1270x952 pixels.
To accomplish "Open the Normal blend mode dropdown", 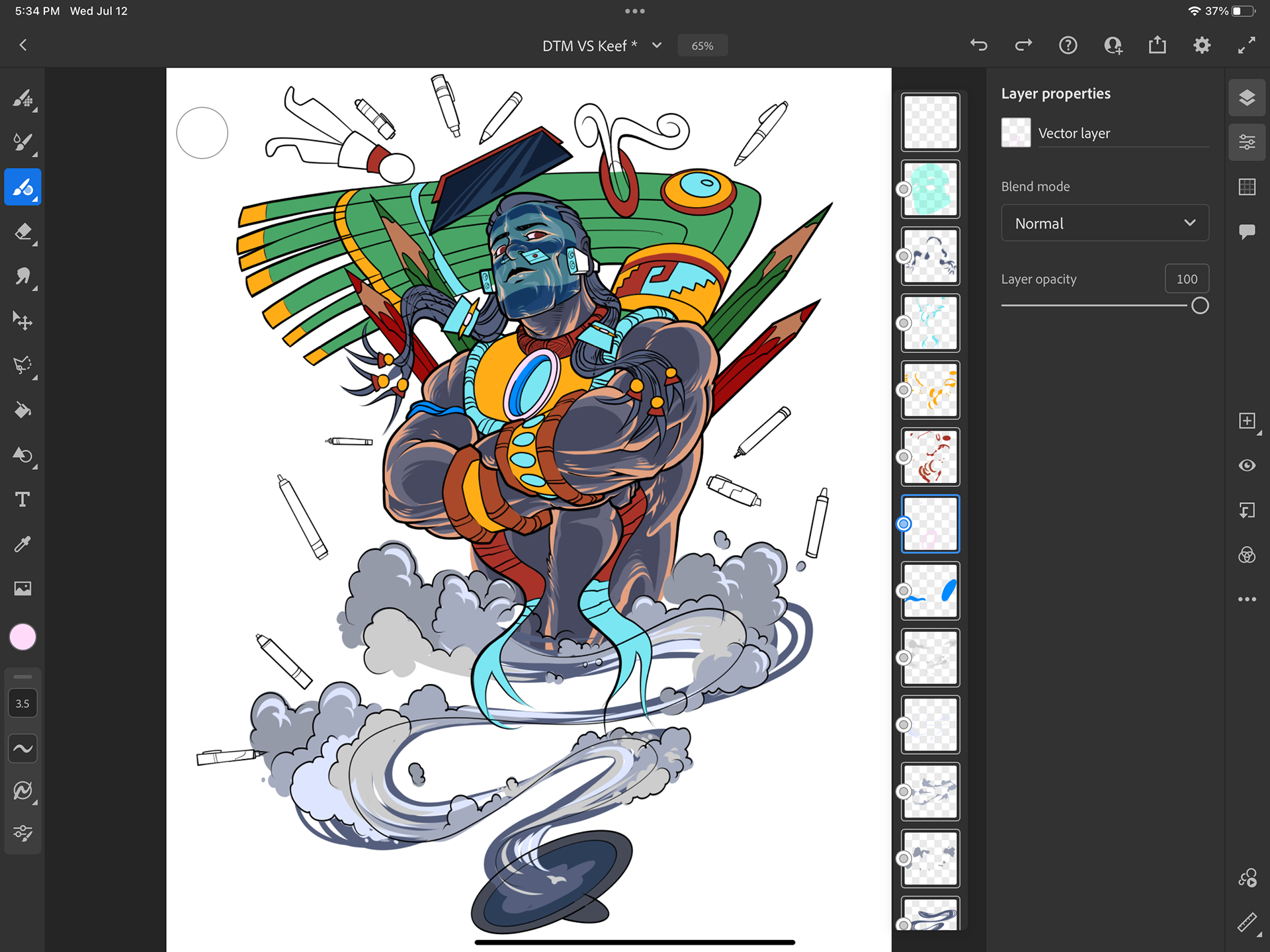I will [x=1105, y=224].
